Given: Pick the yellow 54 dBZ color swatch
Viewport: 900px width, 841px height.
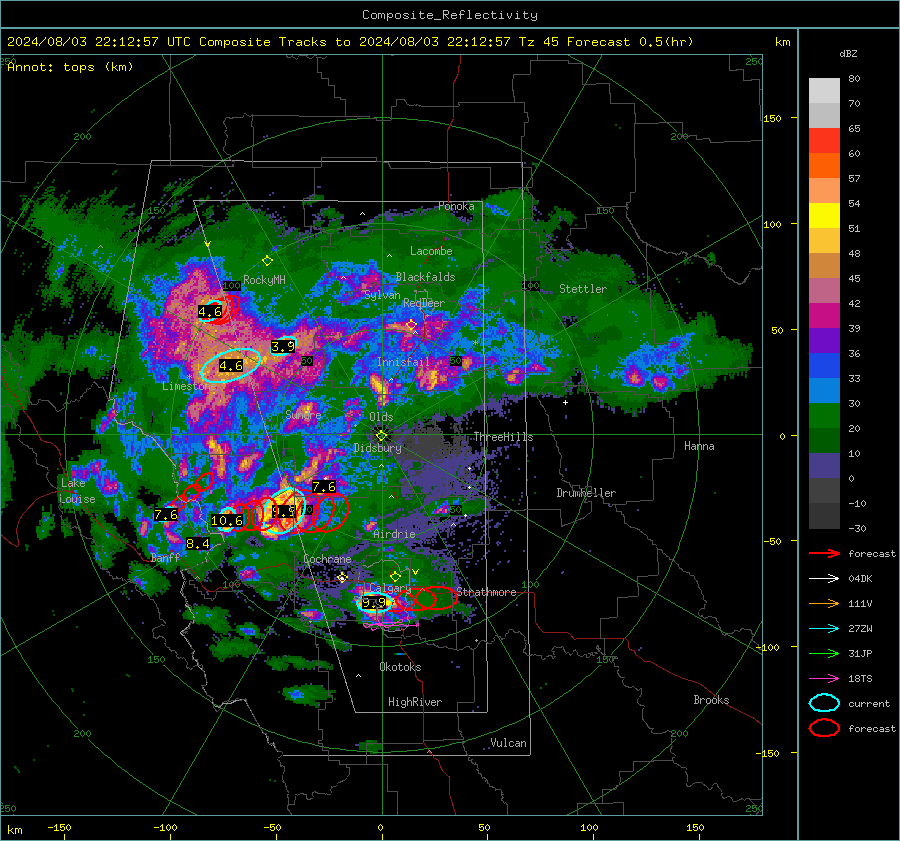Looking at the screenshot, I should tap(824, 216).
